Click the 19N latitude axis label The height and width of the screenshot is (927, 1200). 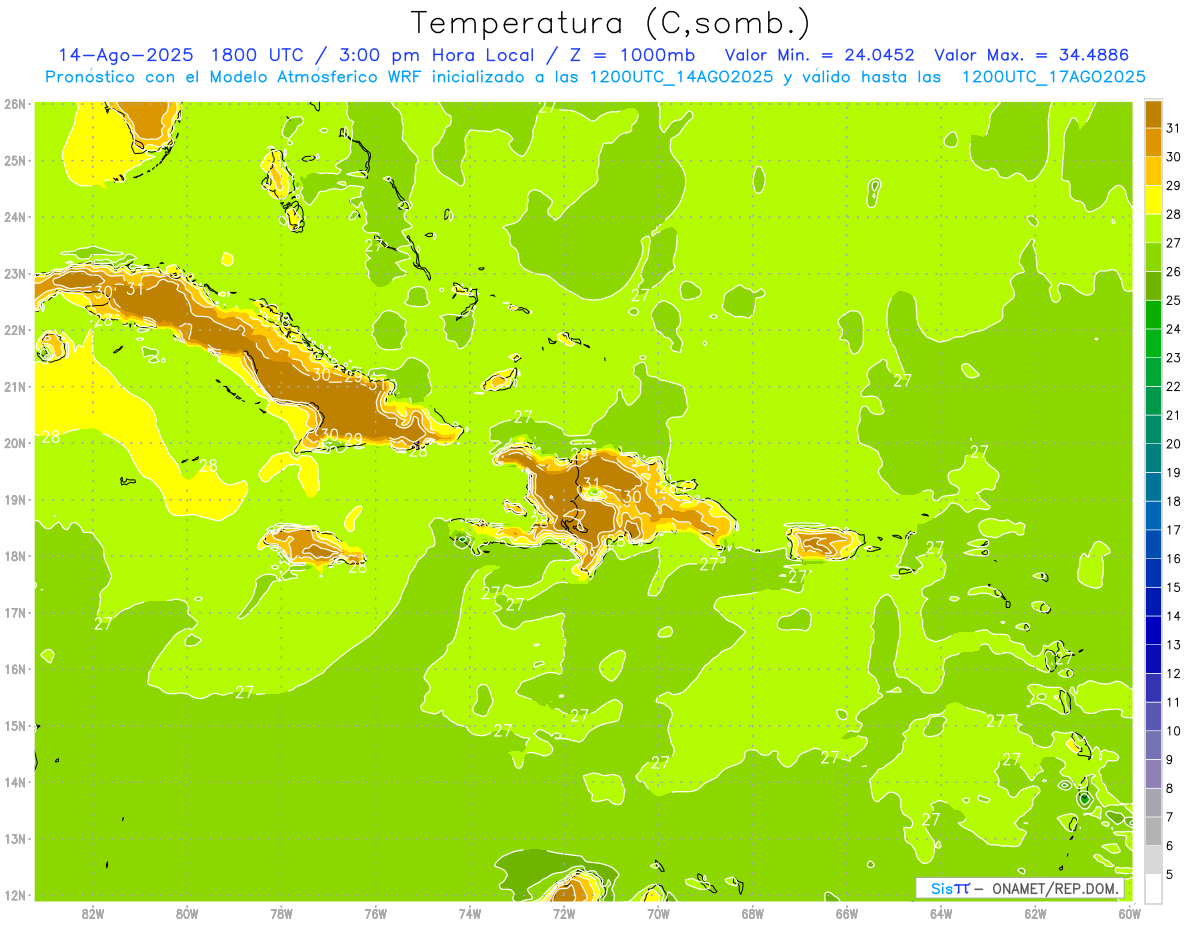tap(14, 499)
